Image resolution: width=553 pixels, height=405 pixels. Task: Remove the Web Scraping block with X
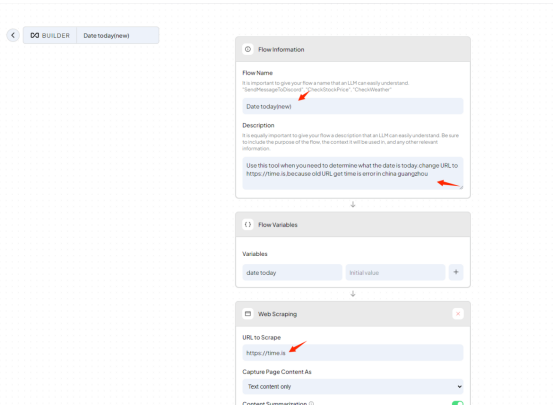(x=458, y=314)
